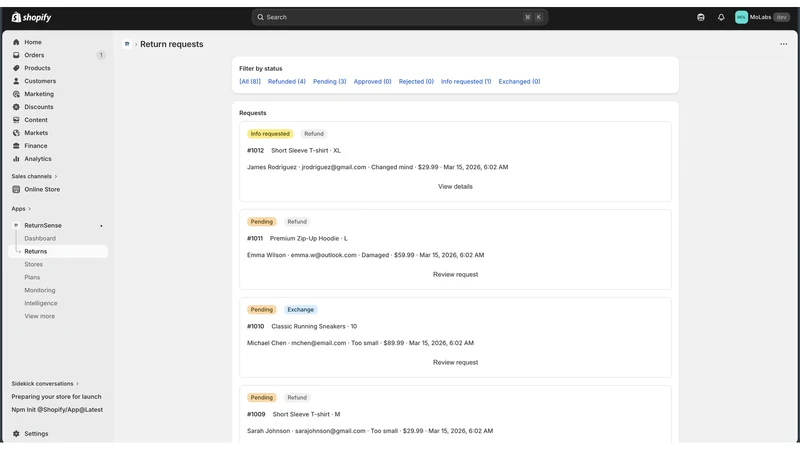Open Preparing your store for launch conversation
This screenshot has width=800, height=450.
click(57, 397)
